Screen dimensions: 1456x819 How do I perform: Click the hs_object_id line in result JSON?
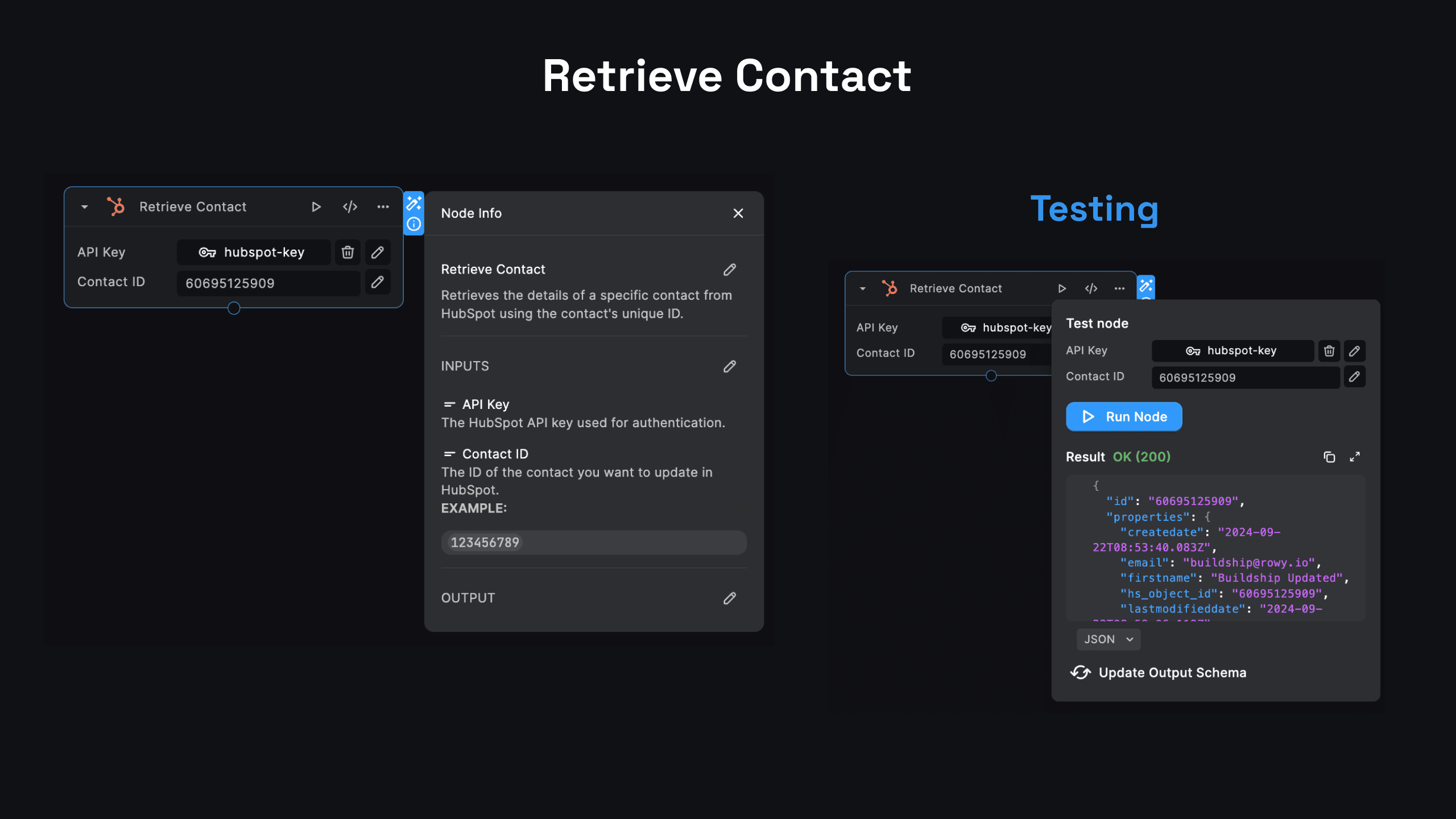coord(1224,594)
